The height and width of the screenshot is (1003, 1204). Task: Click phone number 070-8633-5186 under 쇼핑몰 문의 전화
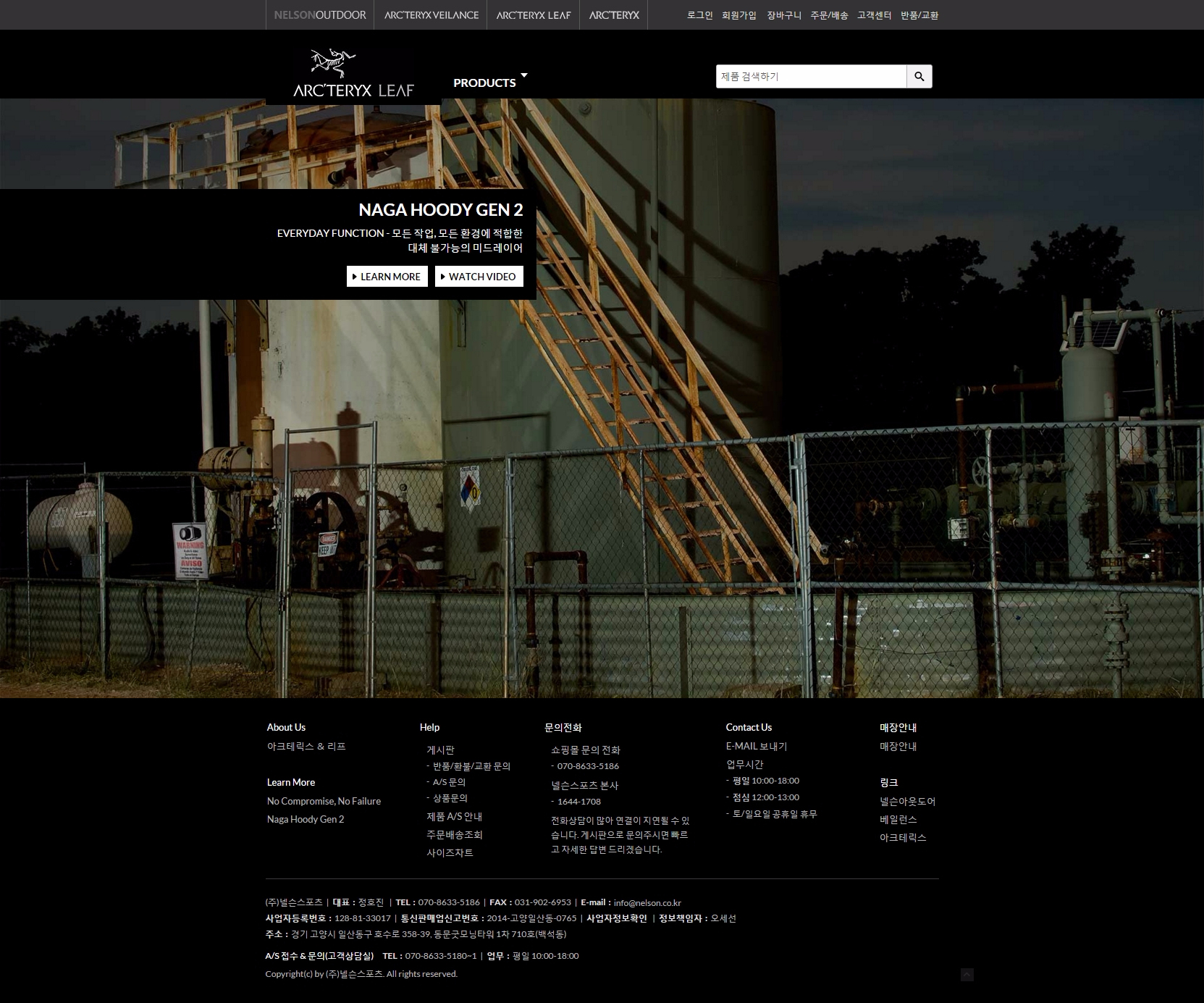[588, 766]
